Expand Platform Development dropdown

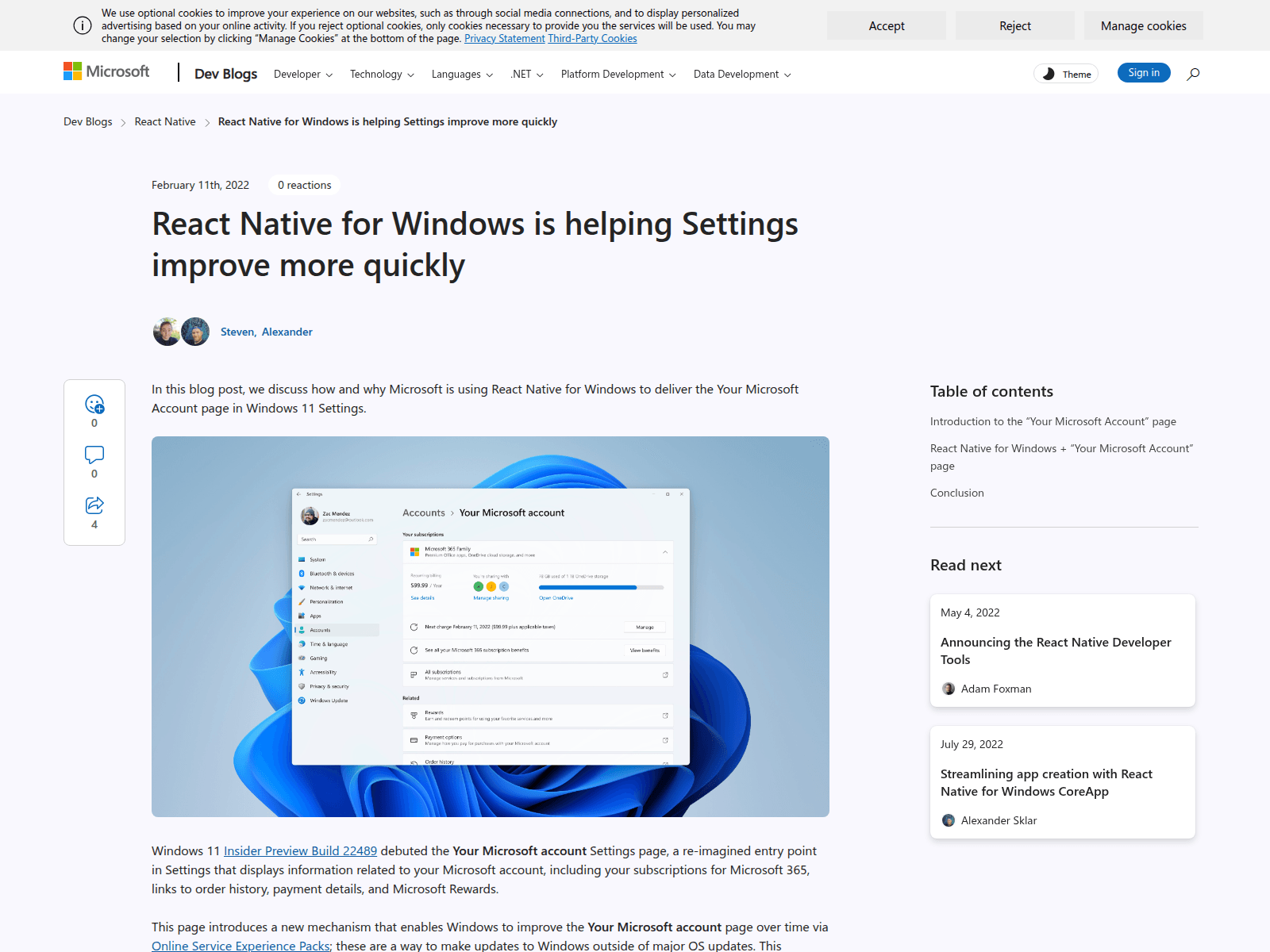[618, 75]
